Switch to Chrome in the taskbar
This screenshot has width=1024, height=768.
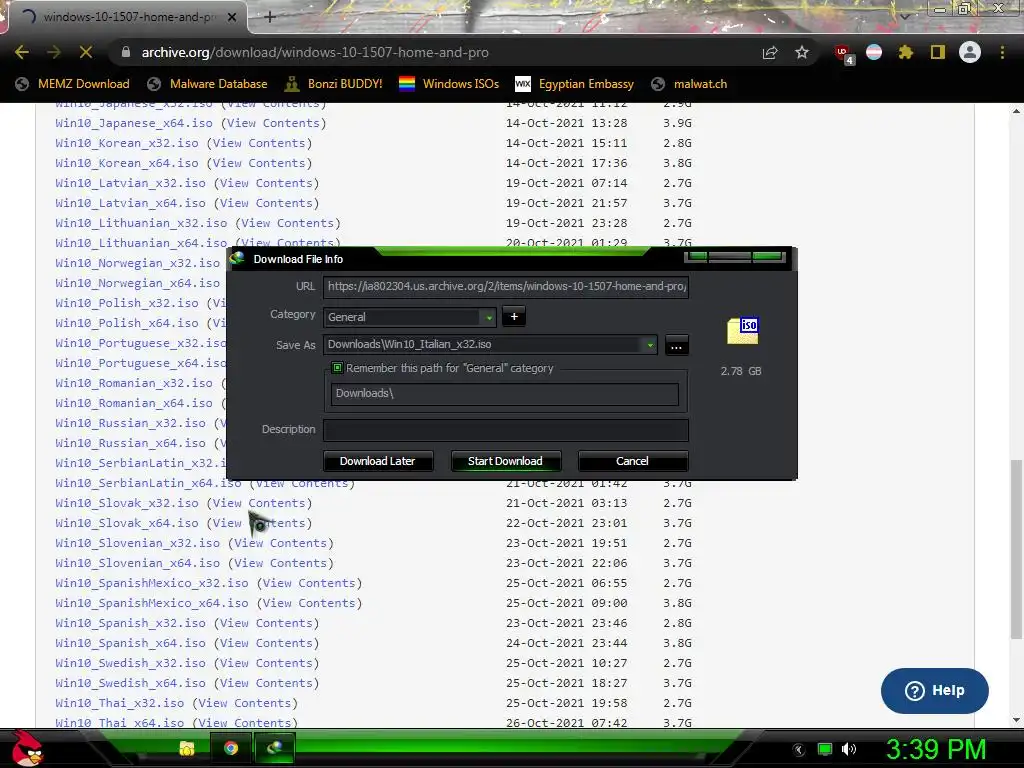pyautogui.click(x=231, y=748)
